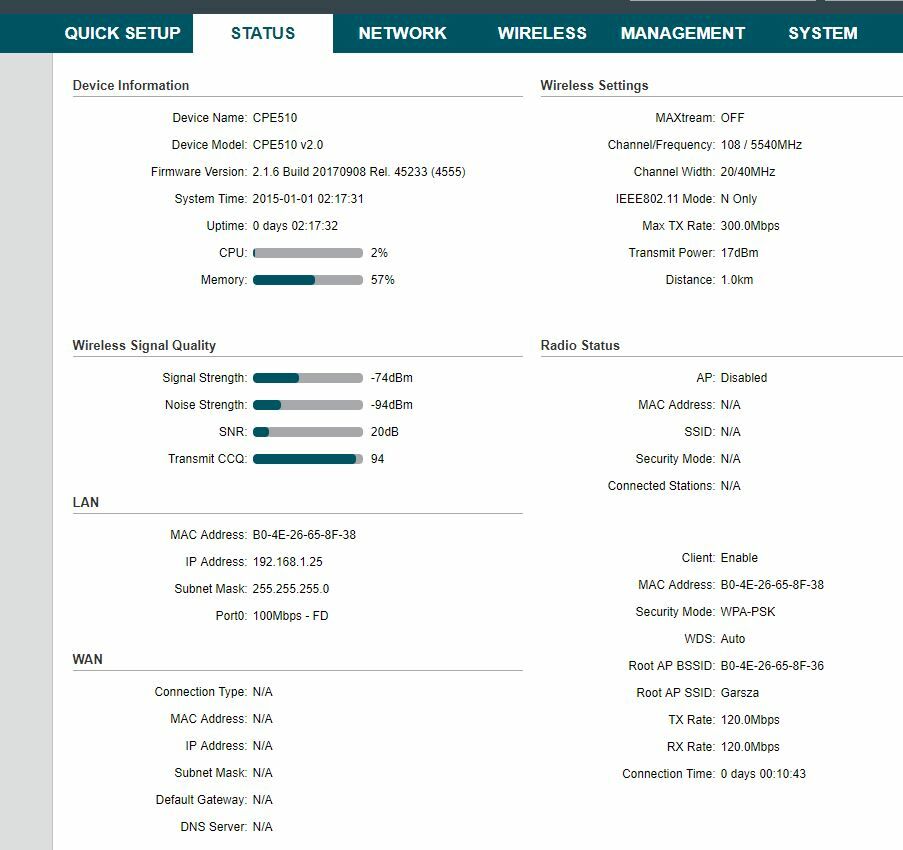Select Root AP SSID Garsza

[x=739, y=693]
